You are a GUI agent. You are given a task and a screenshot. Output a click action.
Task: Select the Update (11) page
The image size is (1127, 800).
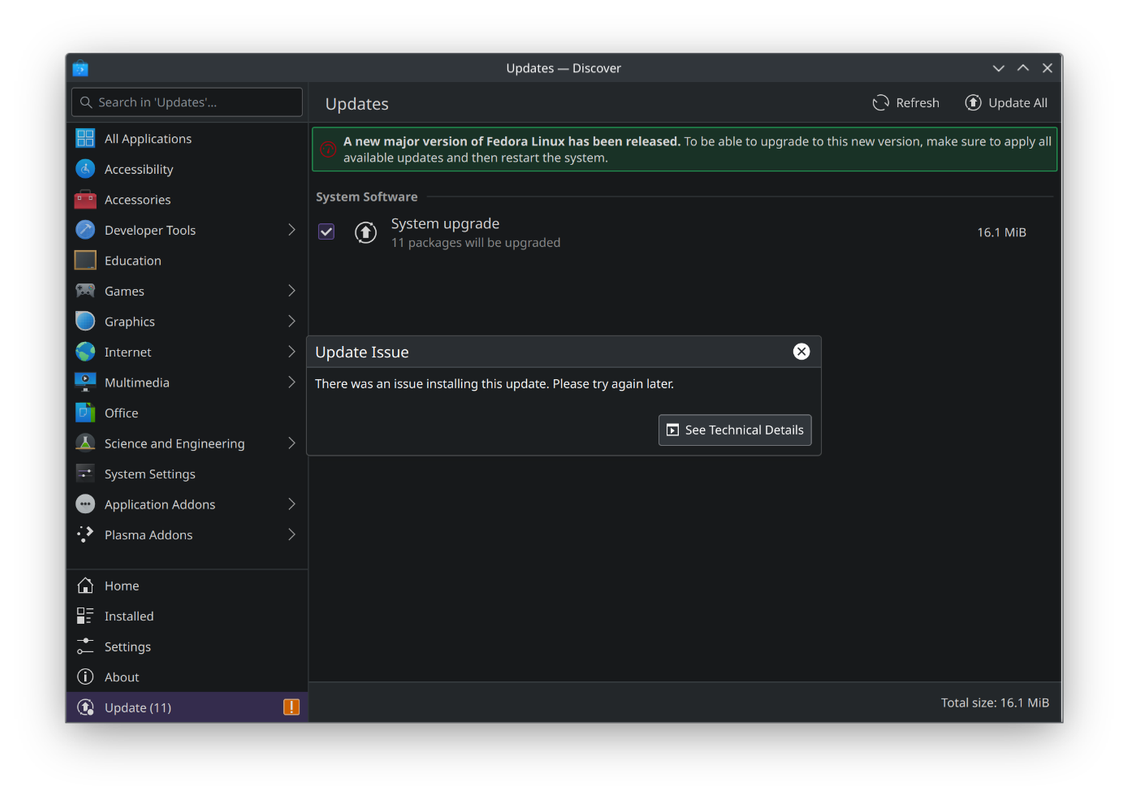pos(187,707)
